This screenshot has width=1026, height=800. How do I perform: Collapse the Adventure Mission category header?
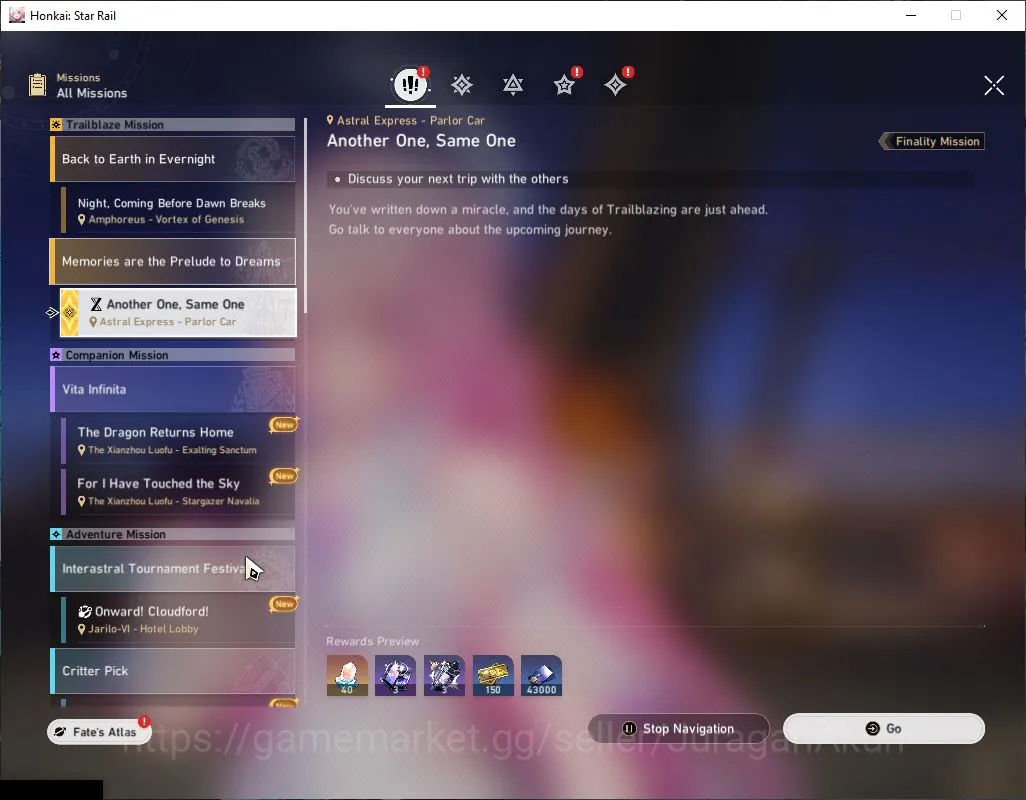173,534
